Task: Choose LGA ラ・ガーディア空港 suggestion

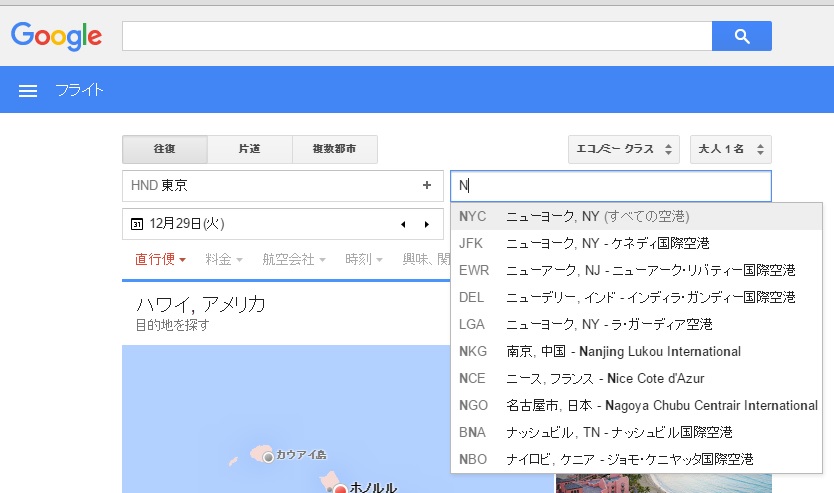Action: coord(637,324)
